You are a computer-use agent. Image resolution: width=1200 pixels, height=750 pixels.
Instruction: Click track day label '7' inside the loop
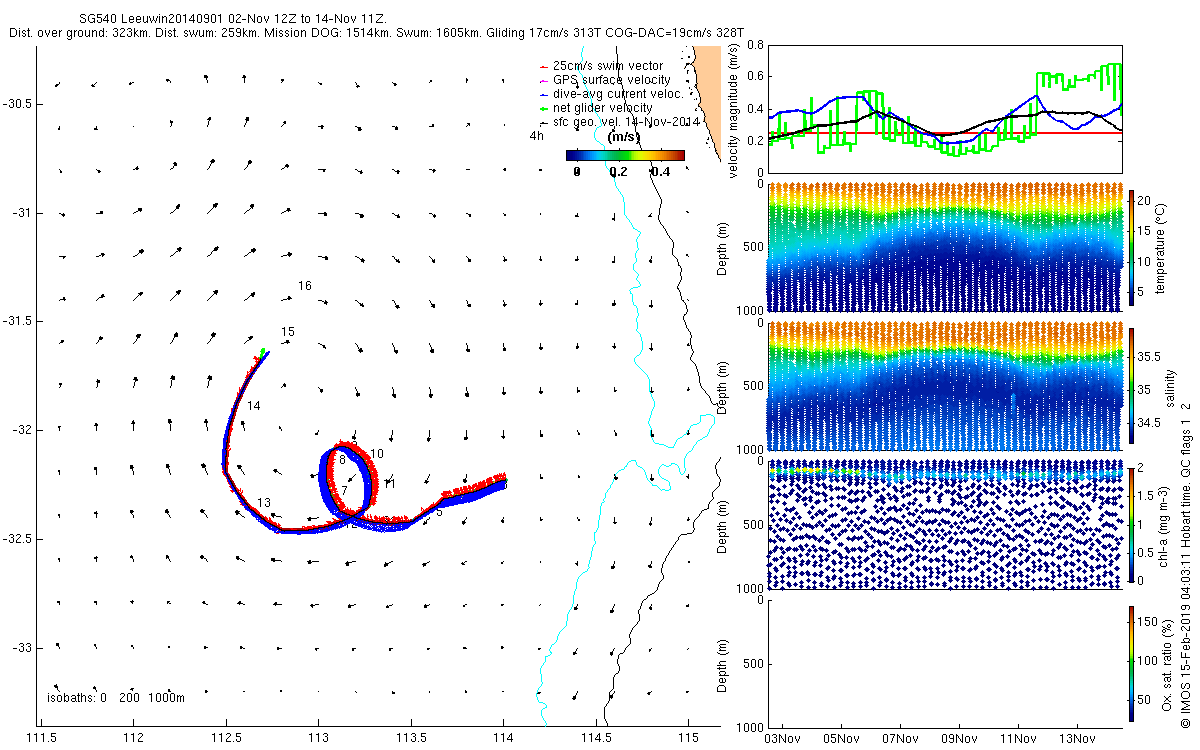click(345, 489)
